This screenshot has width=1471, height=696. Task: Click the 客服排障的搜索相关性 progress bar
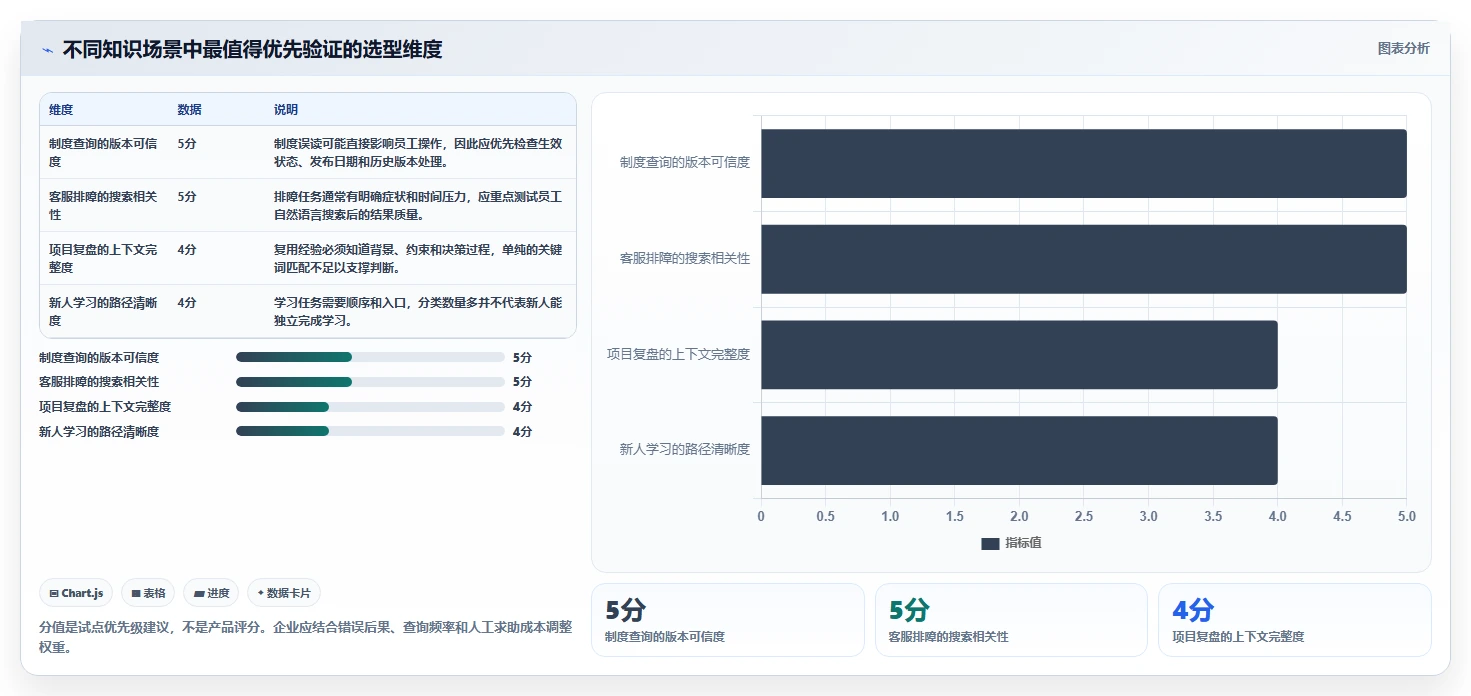pos(370,382)
